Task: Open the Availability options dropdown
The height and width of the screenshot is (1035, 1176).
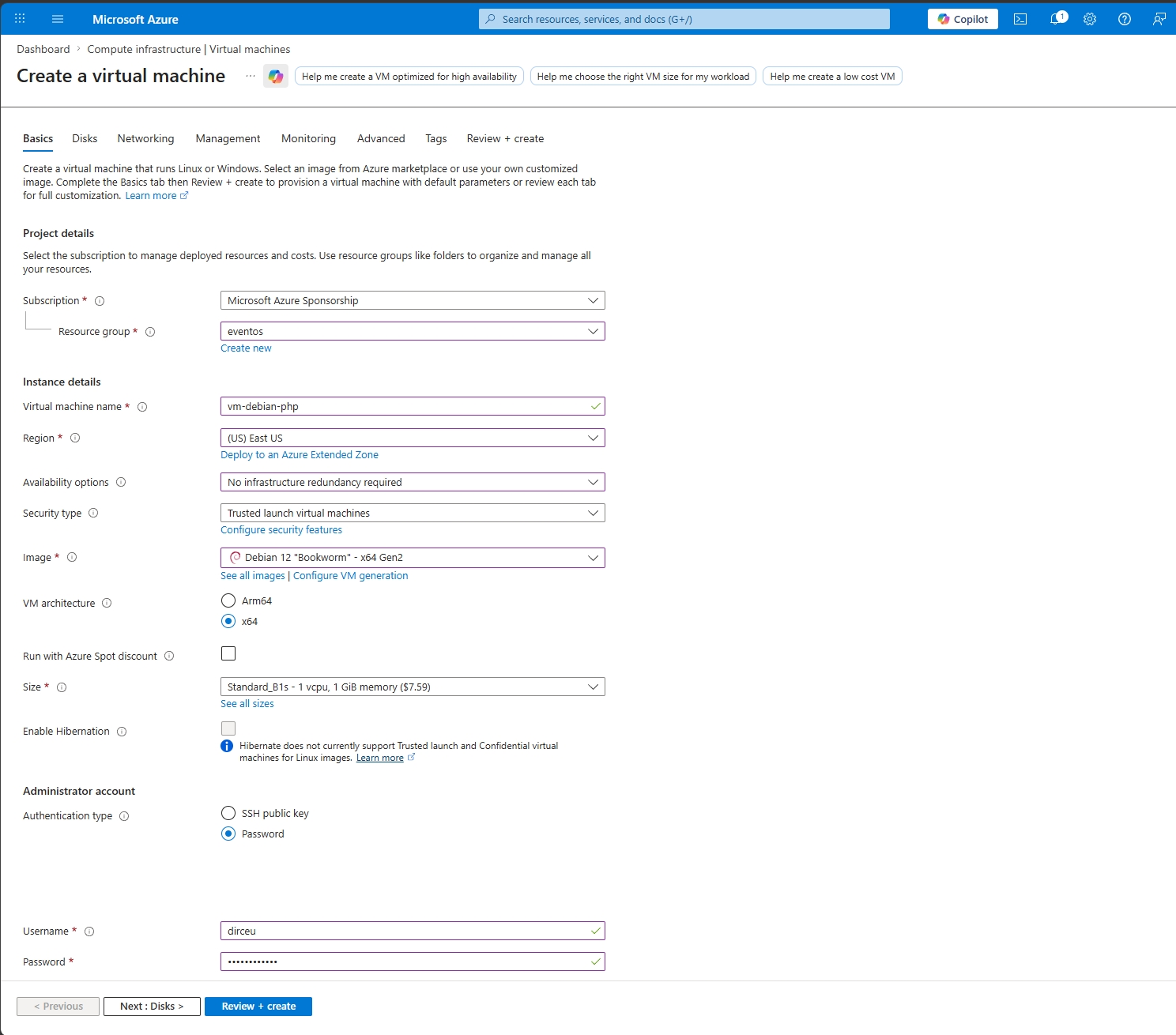Action: click(413, 482)
